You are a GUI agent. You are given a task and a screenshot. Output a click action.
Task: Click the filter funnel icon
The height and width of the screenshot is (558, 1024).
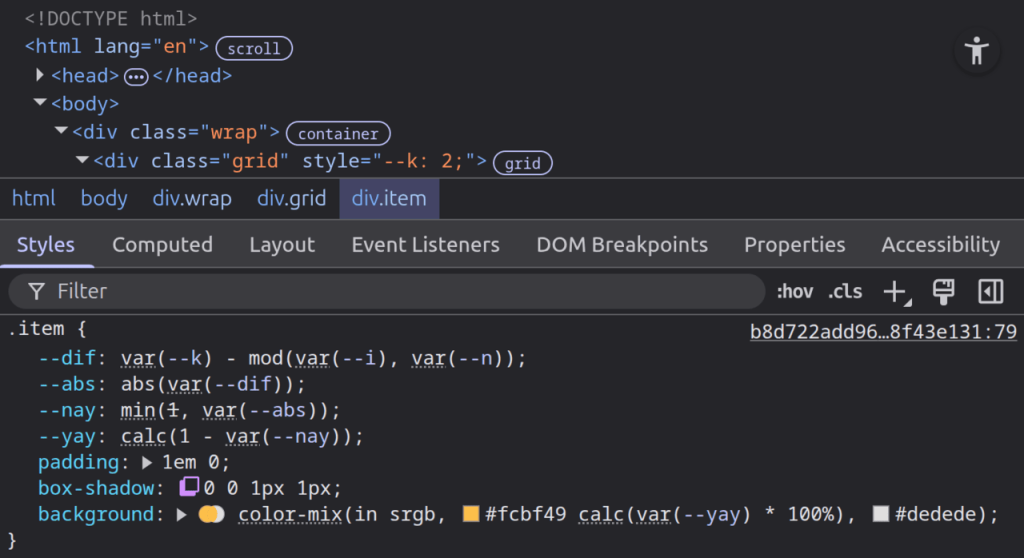pyautogui.click(x=37, y=291)
